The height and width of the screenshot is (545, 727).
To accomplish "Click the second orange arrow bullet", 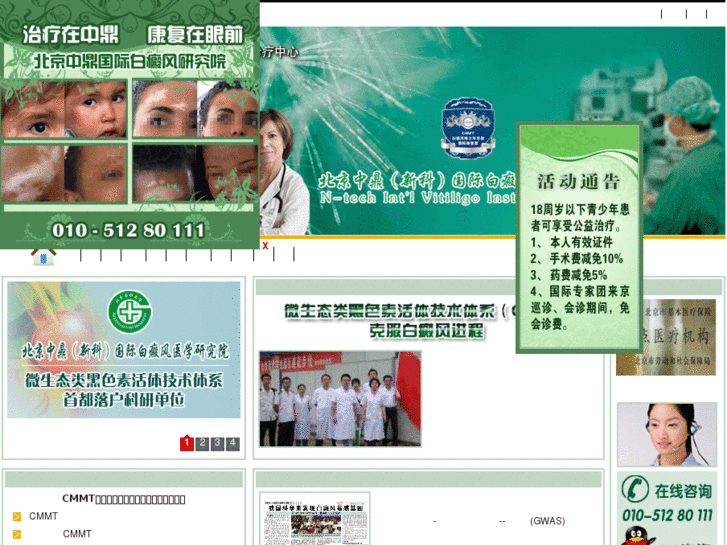I will tap(17, 534).
